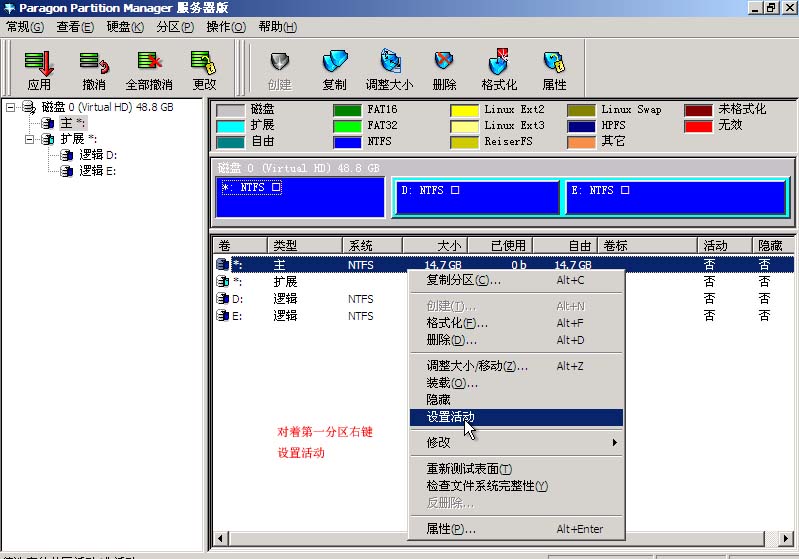Click the D: NTFS block in disk map
The width and height of the screenshot is (799, 559).
pyautogui.click(x=477, y=197)
